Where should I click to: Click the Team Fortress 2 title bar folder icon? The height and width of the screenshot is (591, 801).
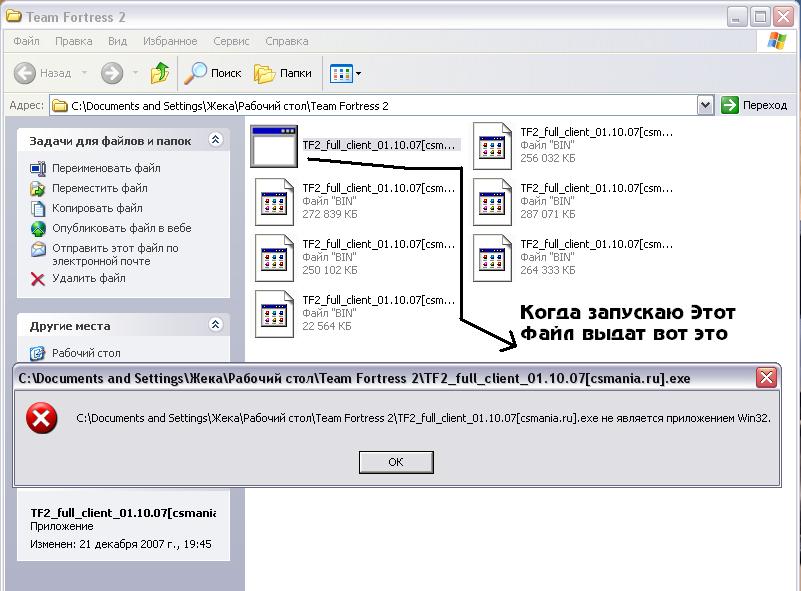(x=13, y=16)
